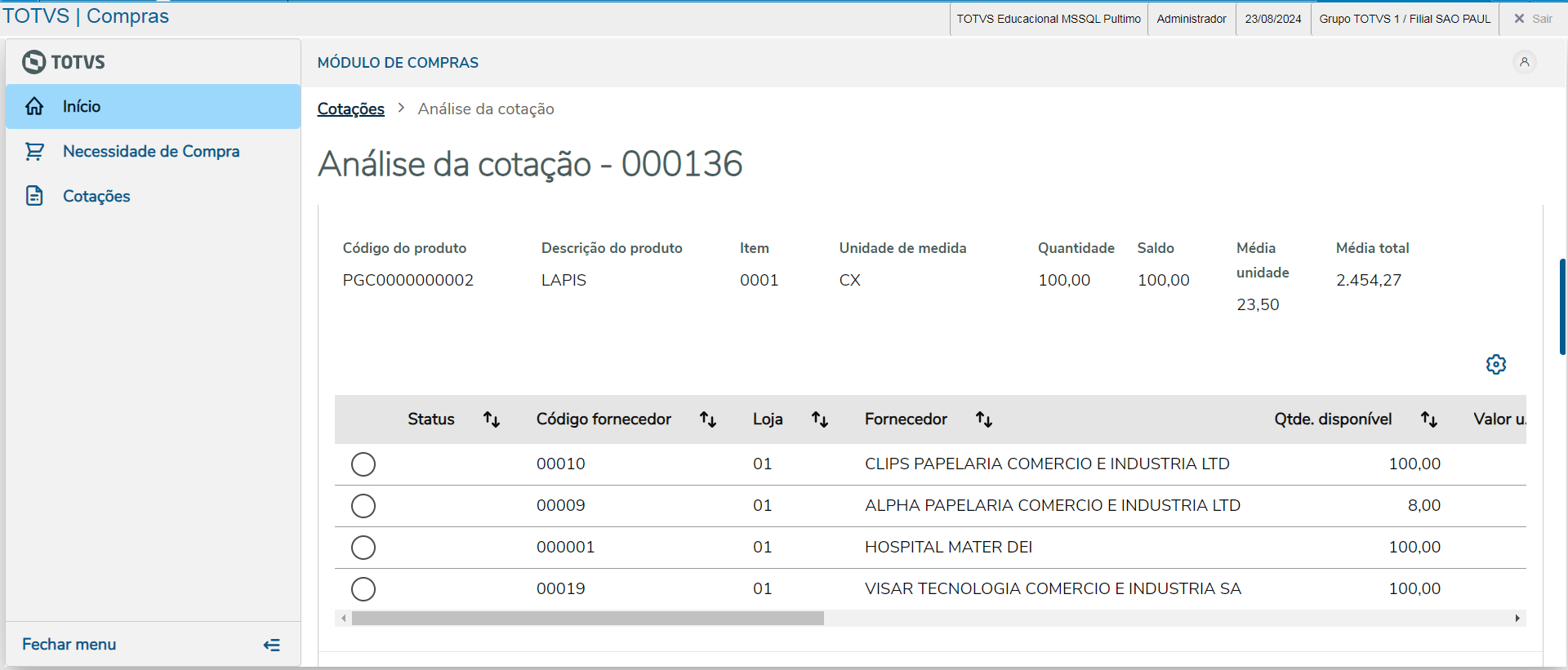Click Fechar menu button
1568x670 pixels.
pyautogui.click(x=69, y=645)
